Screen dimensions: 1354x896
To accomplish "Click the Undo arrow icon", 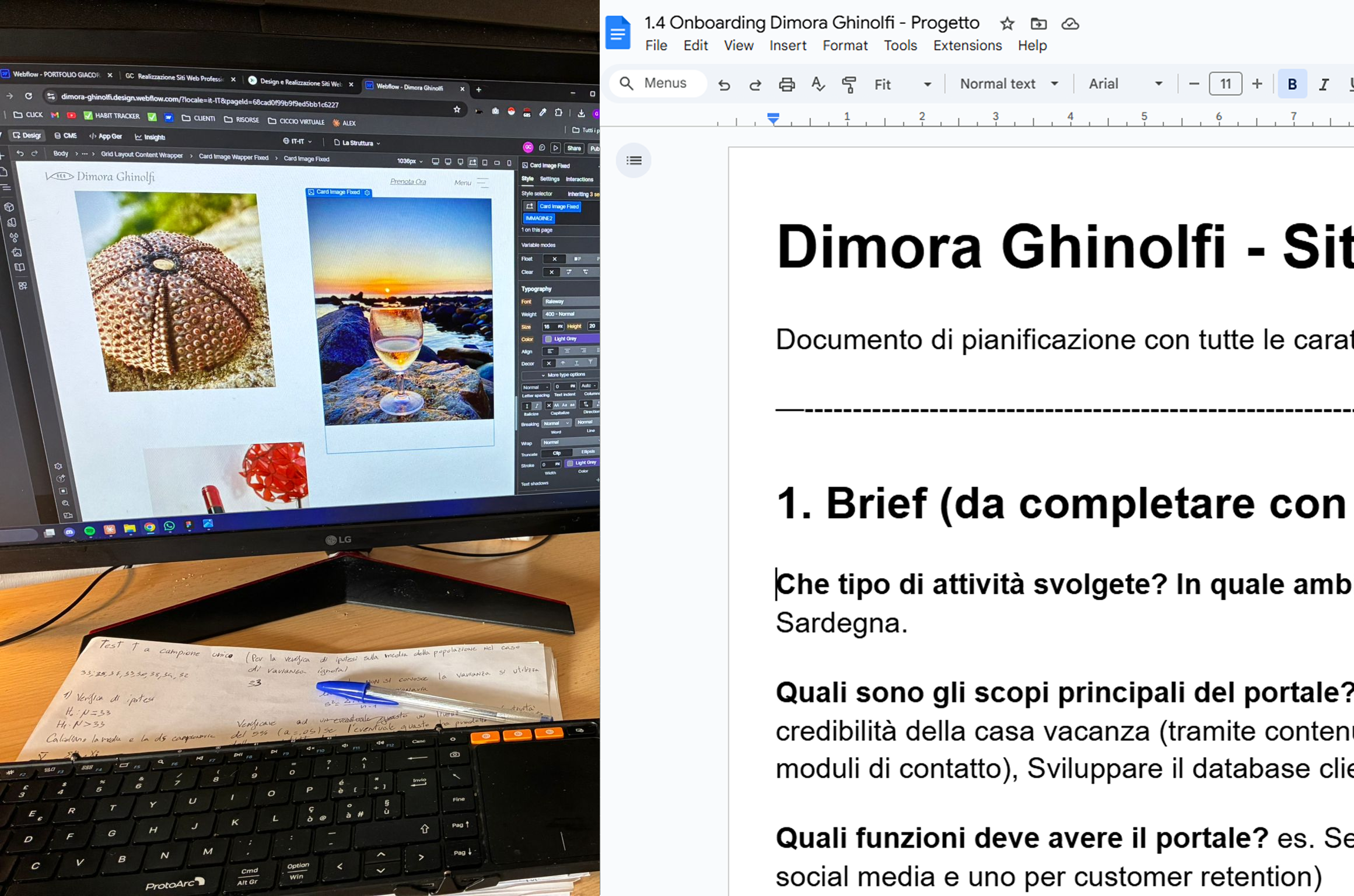I will click(x=724, y=85).
